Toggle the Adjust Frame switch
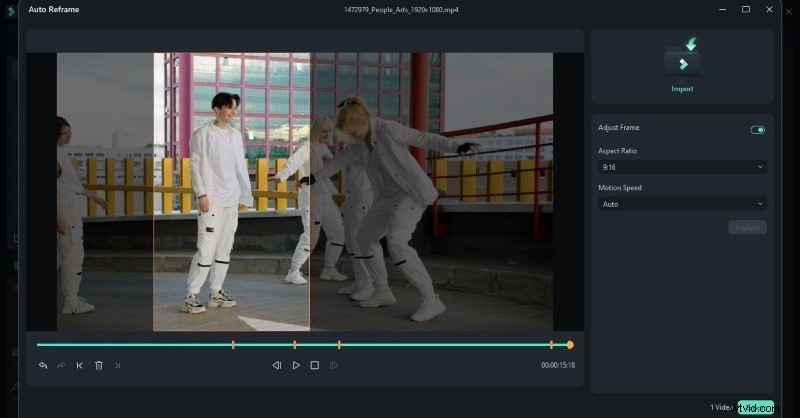This screenshot has width=800, height=418. (758, 130)
